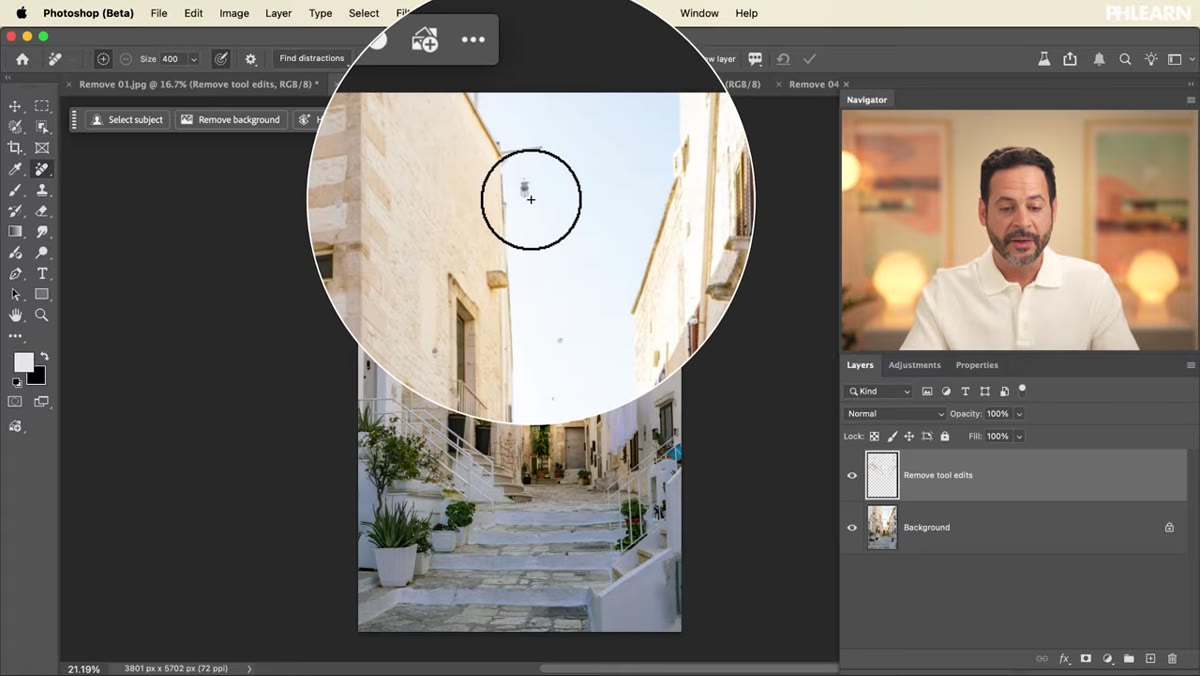Select the Move tool
Viewport: 1200px width, 676px height.
pyautogui.click(x=15, y=106)
